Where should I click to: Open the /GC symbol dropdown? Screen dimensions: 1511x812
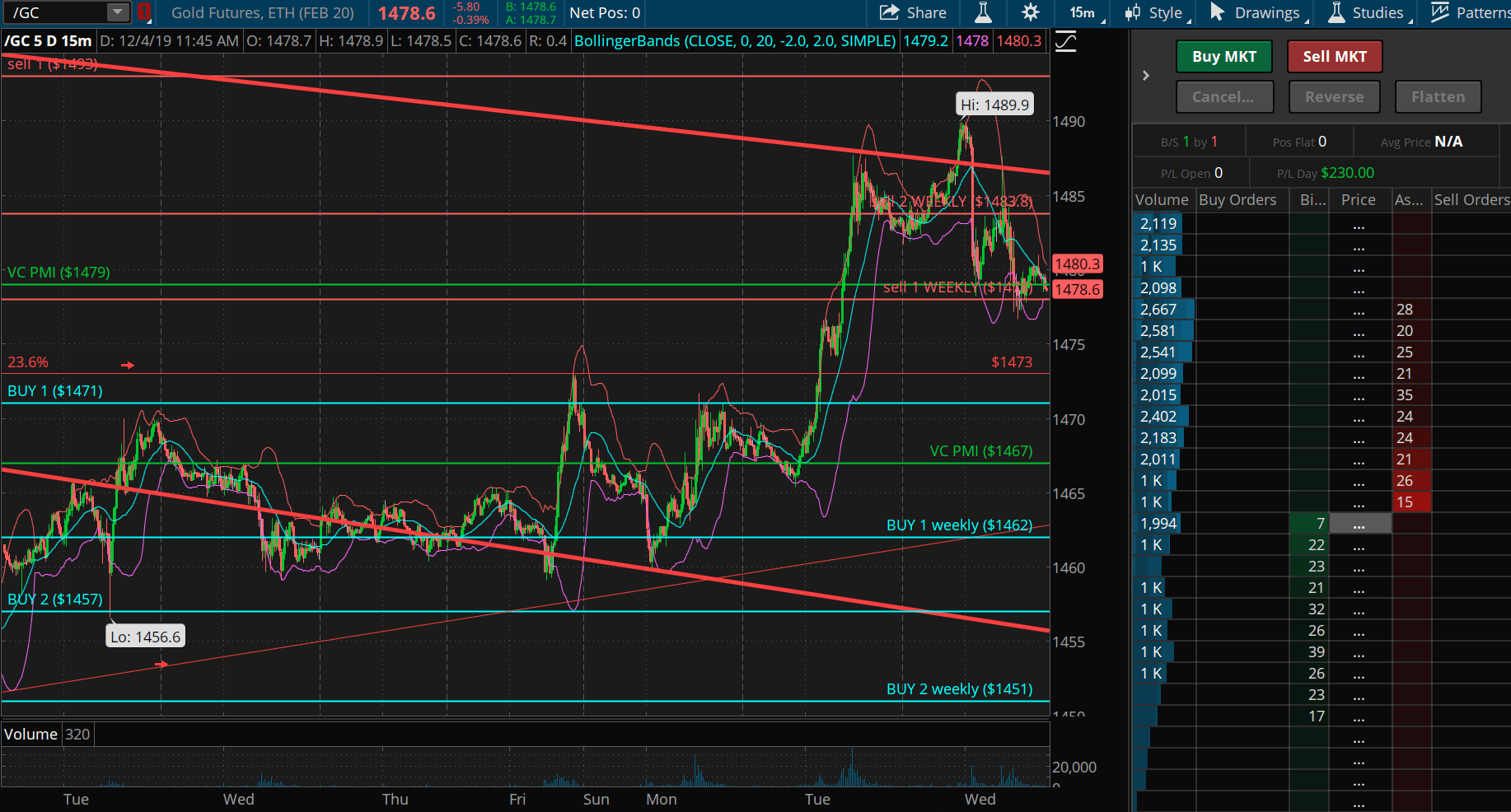point(118,12)
